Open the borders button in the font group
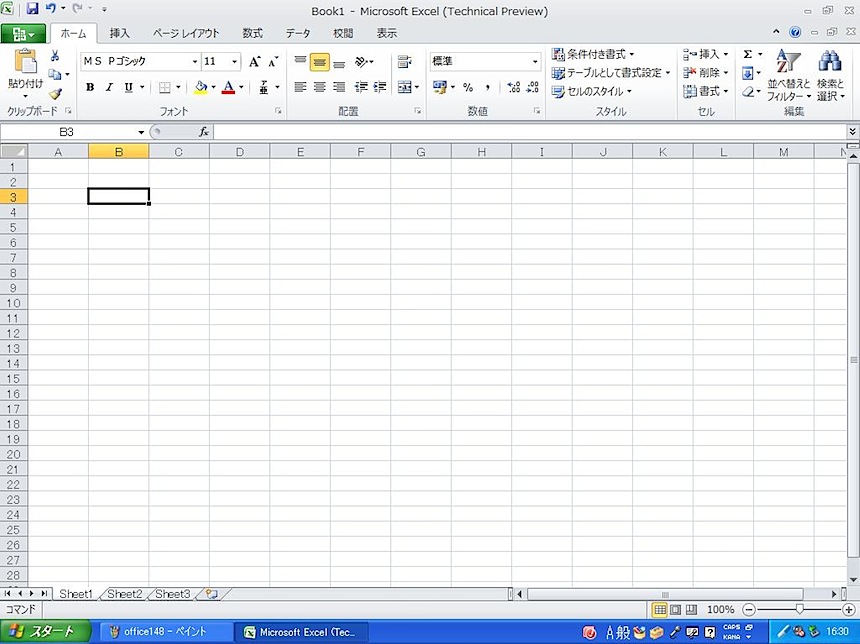 pos(165,87)
